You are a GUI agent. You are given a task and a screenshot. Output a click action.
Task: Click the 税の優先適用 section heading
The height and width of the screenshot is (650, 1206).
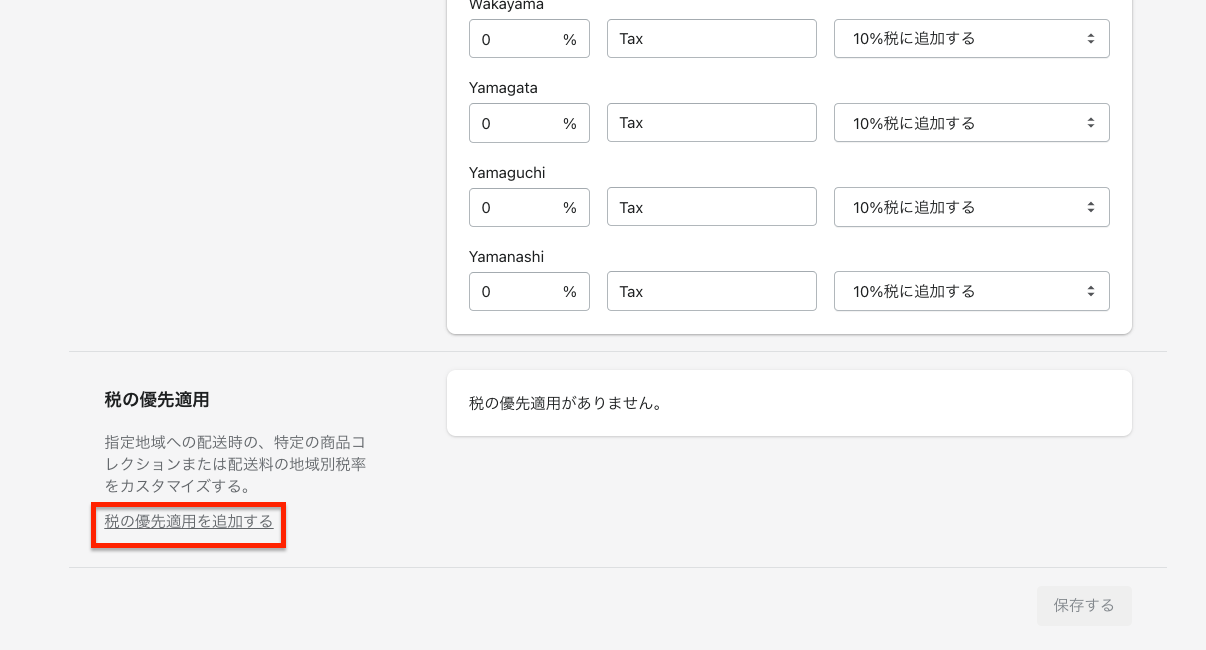tap(156, 399)
